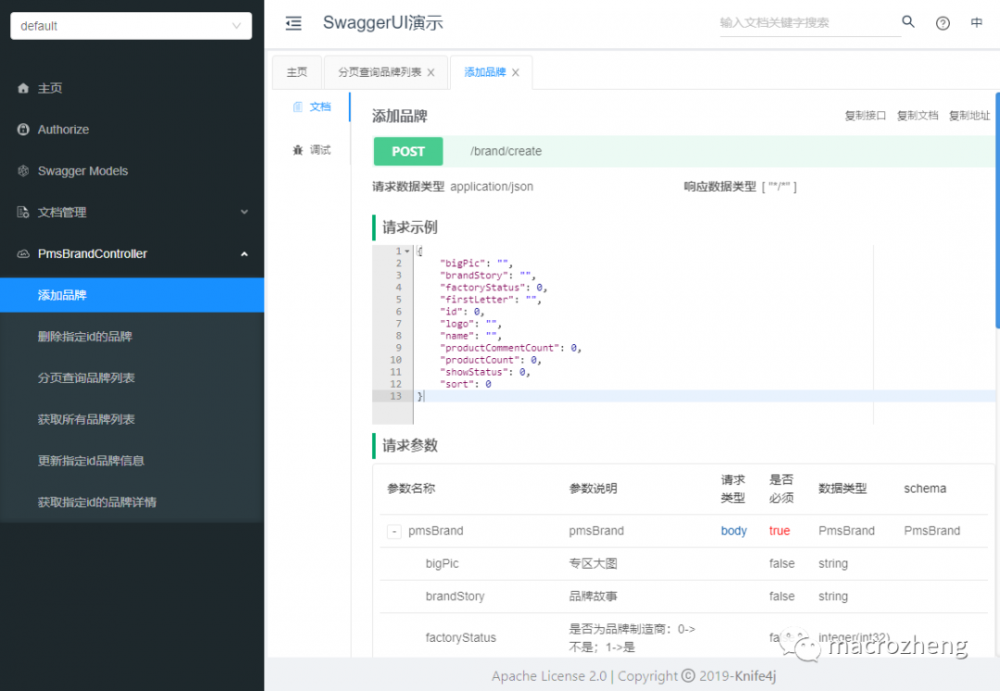Switch to the 分页查询品牌列表 tab

[x=378, y=71]
